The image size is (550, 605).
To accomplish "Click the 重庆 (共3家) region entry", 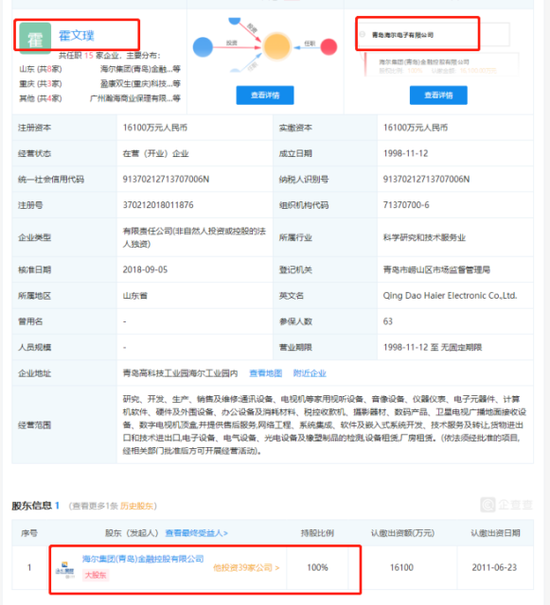I will pos(41,84).
